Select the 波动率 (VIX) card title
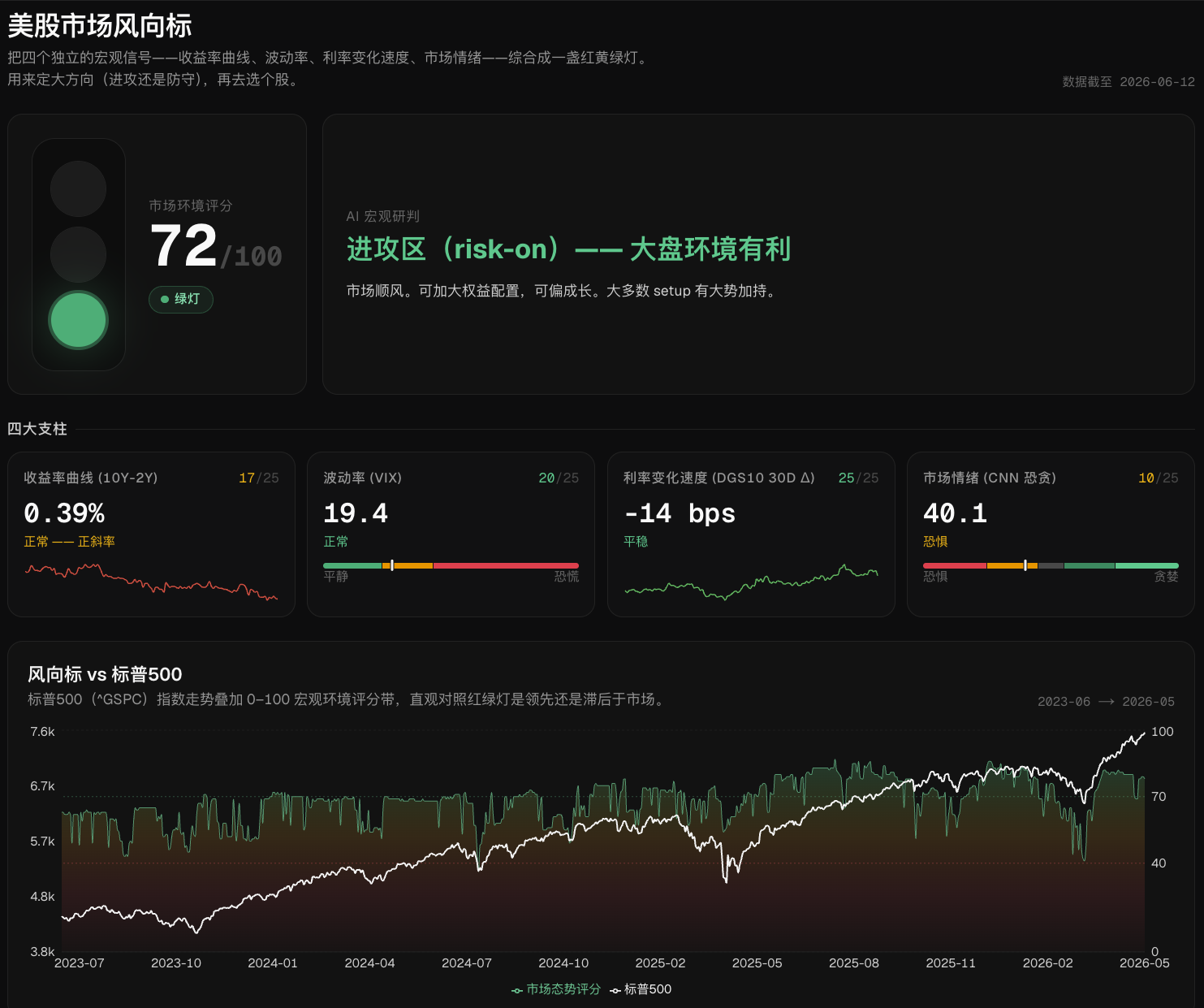Viewport: 1204px width, 1008px height. click(363, 478)
